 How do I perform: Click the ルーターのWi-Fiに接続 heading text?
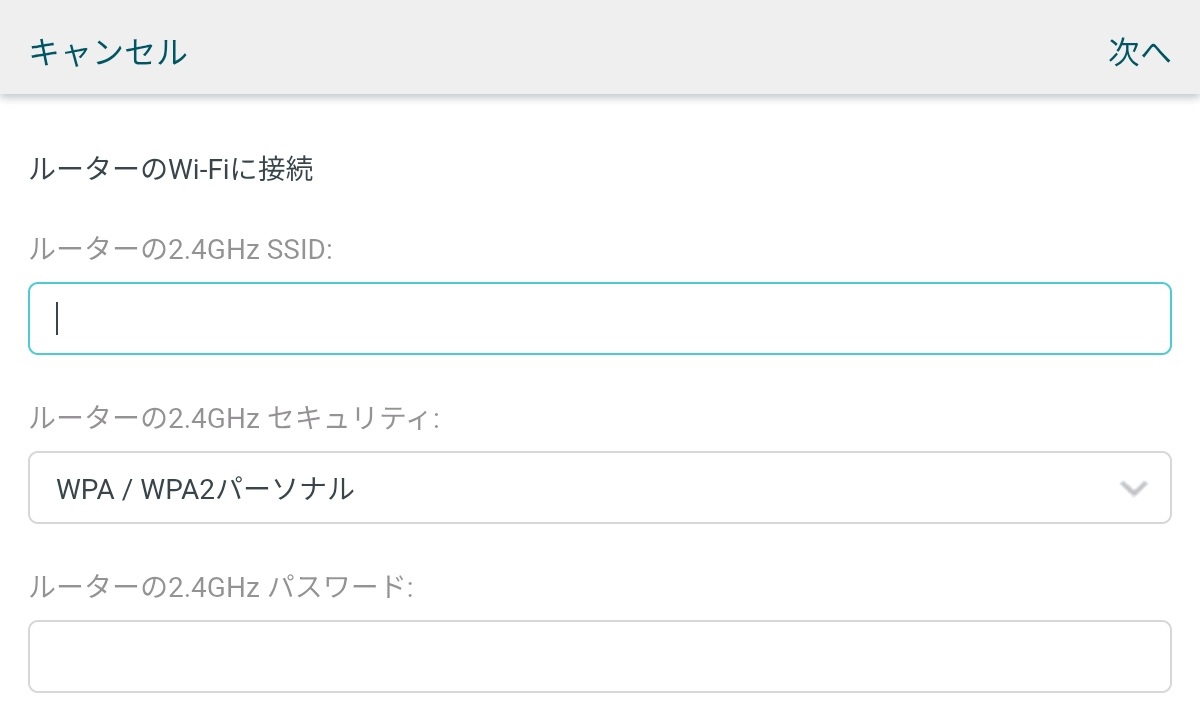[x=171, y=169]
